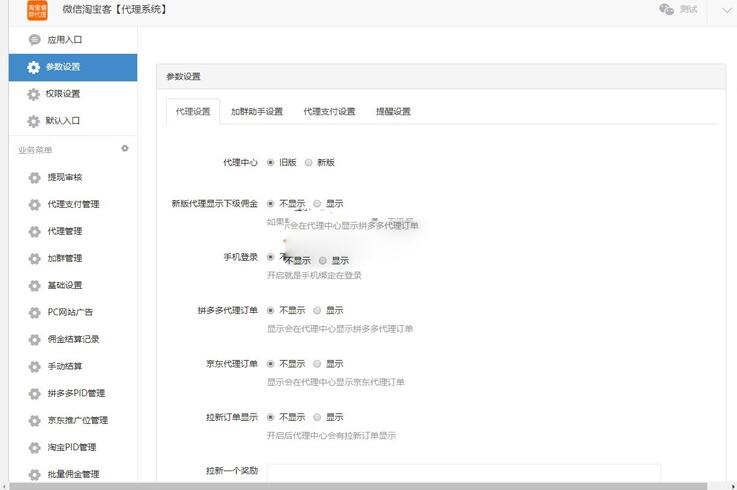Click the 手动结算 gear icon
This screenshot has height=490, width=737.
(x=34, y=366)
